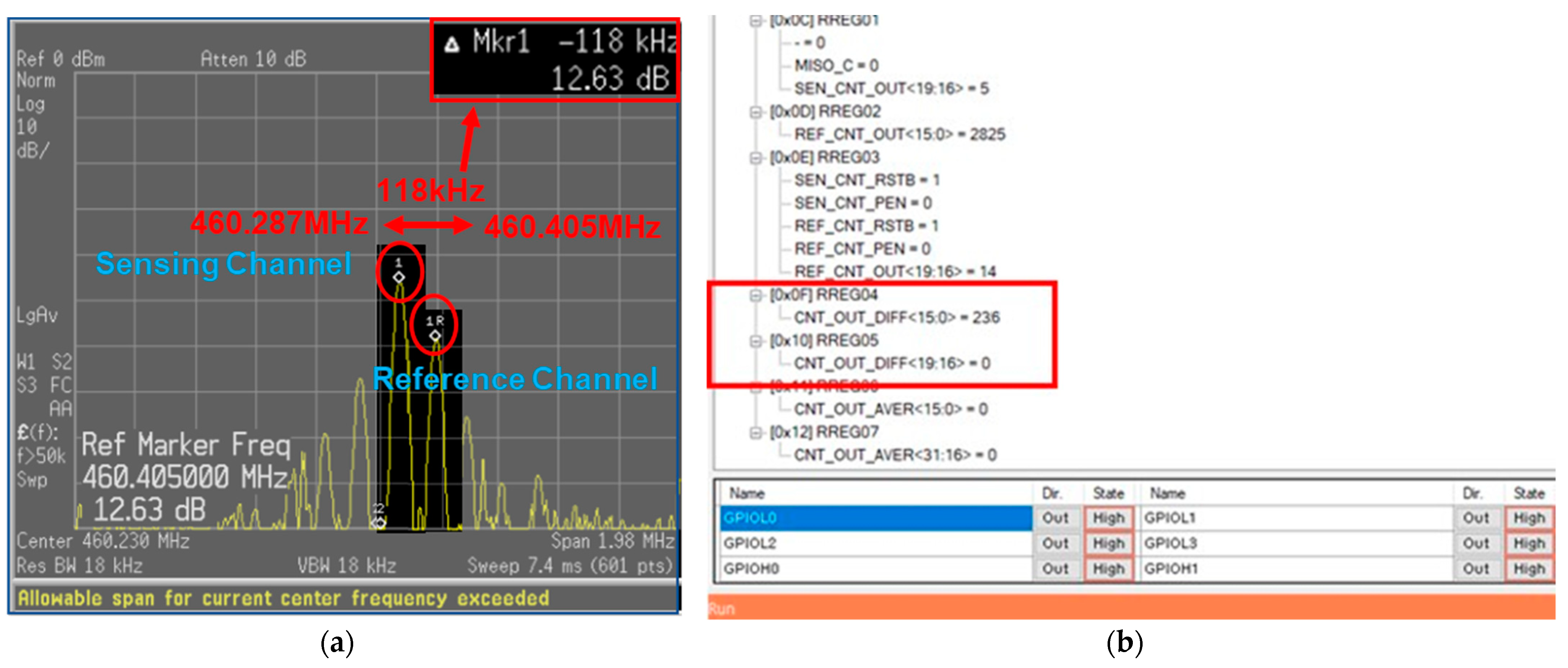This screenshot has width=1568, height=668.
Task: Collapse the [0x0C] RREG01 tree node
Action: (x=755, y=21)
